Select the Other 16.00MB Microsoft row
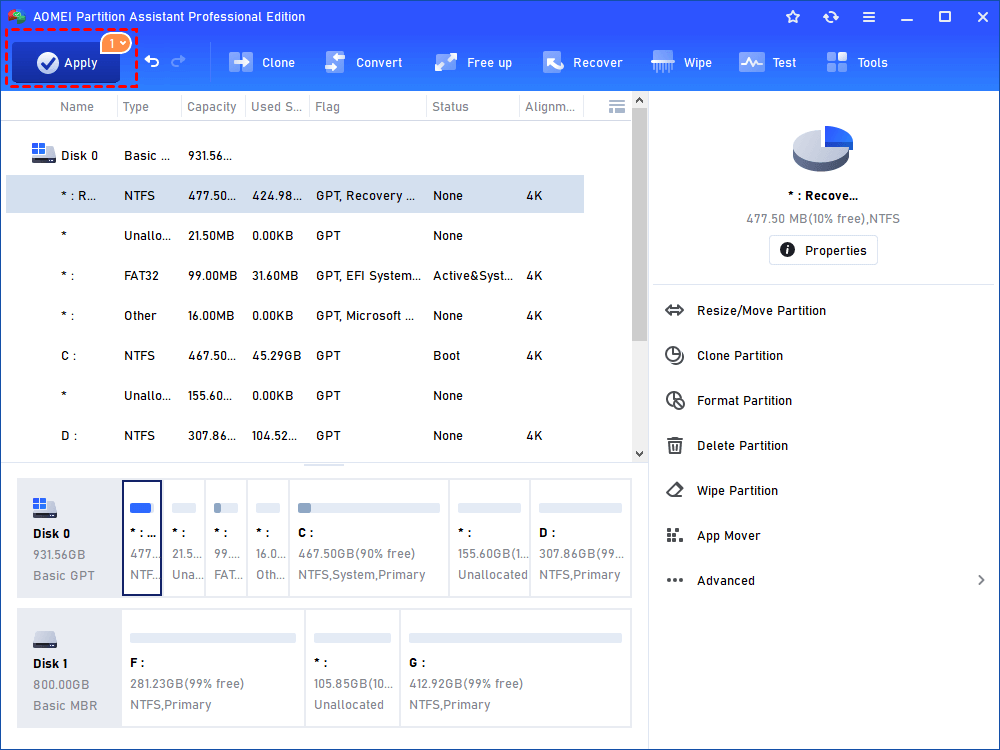 pos(295,316)
